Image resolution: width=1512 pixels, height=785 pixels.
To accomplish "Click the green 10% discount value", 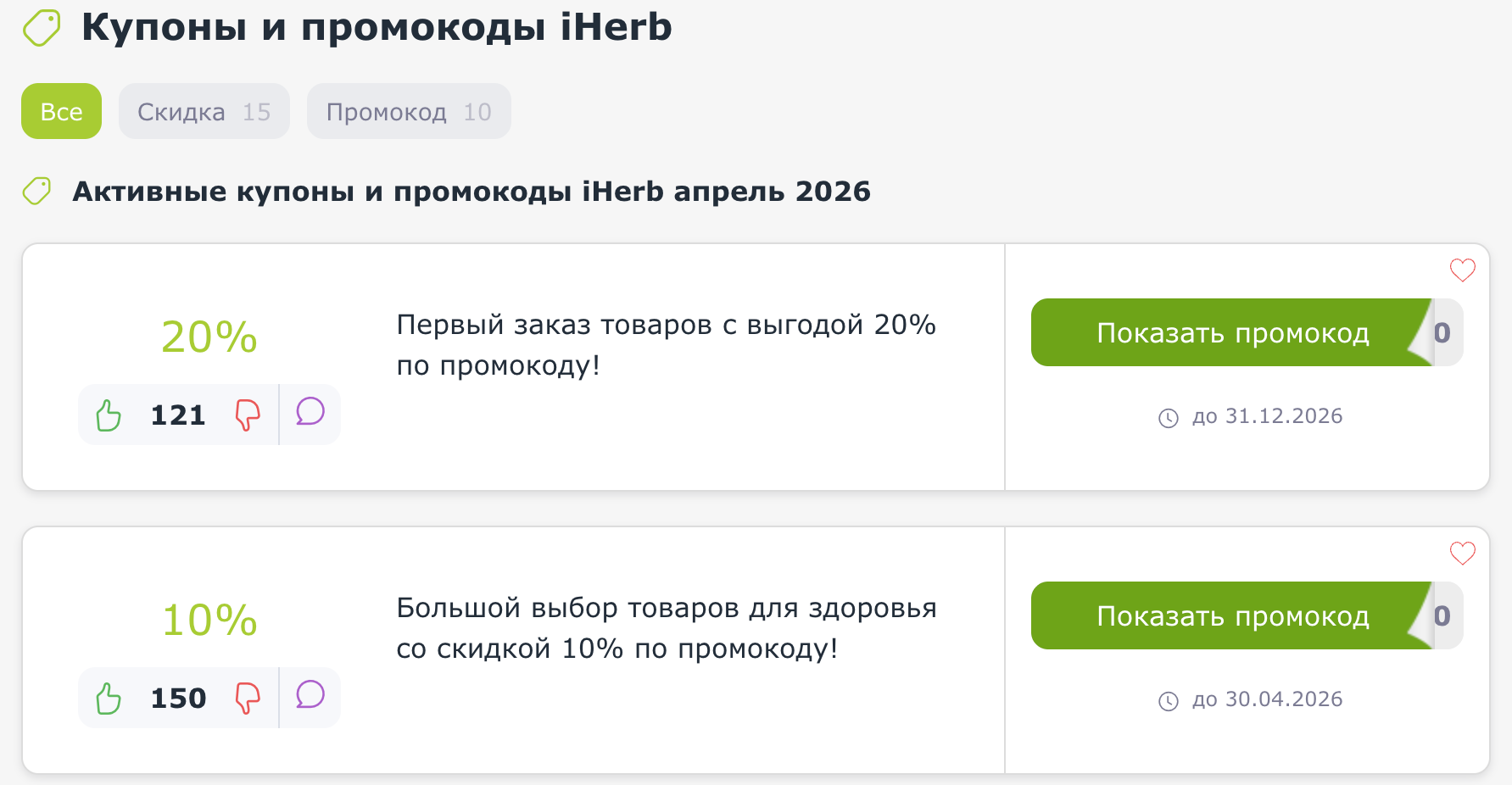I will pos(209,621).
